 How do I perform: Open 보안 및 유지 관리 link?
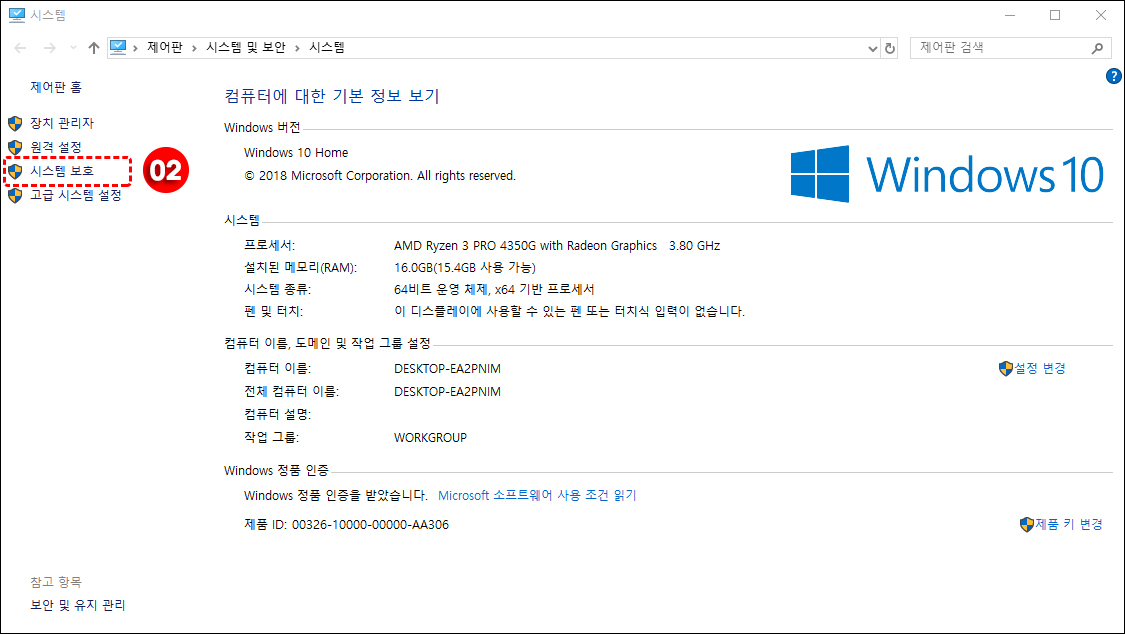pyautogui.click(x=77, y=605)
